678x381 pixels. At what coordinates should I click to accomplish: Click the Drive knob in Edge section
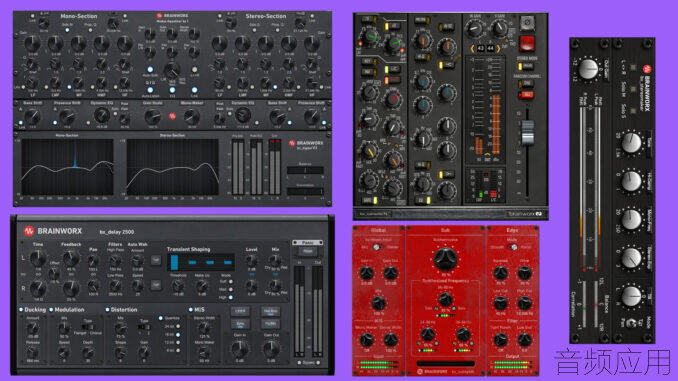524,273
